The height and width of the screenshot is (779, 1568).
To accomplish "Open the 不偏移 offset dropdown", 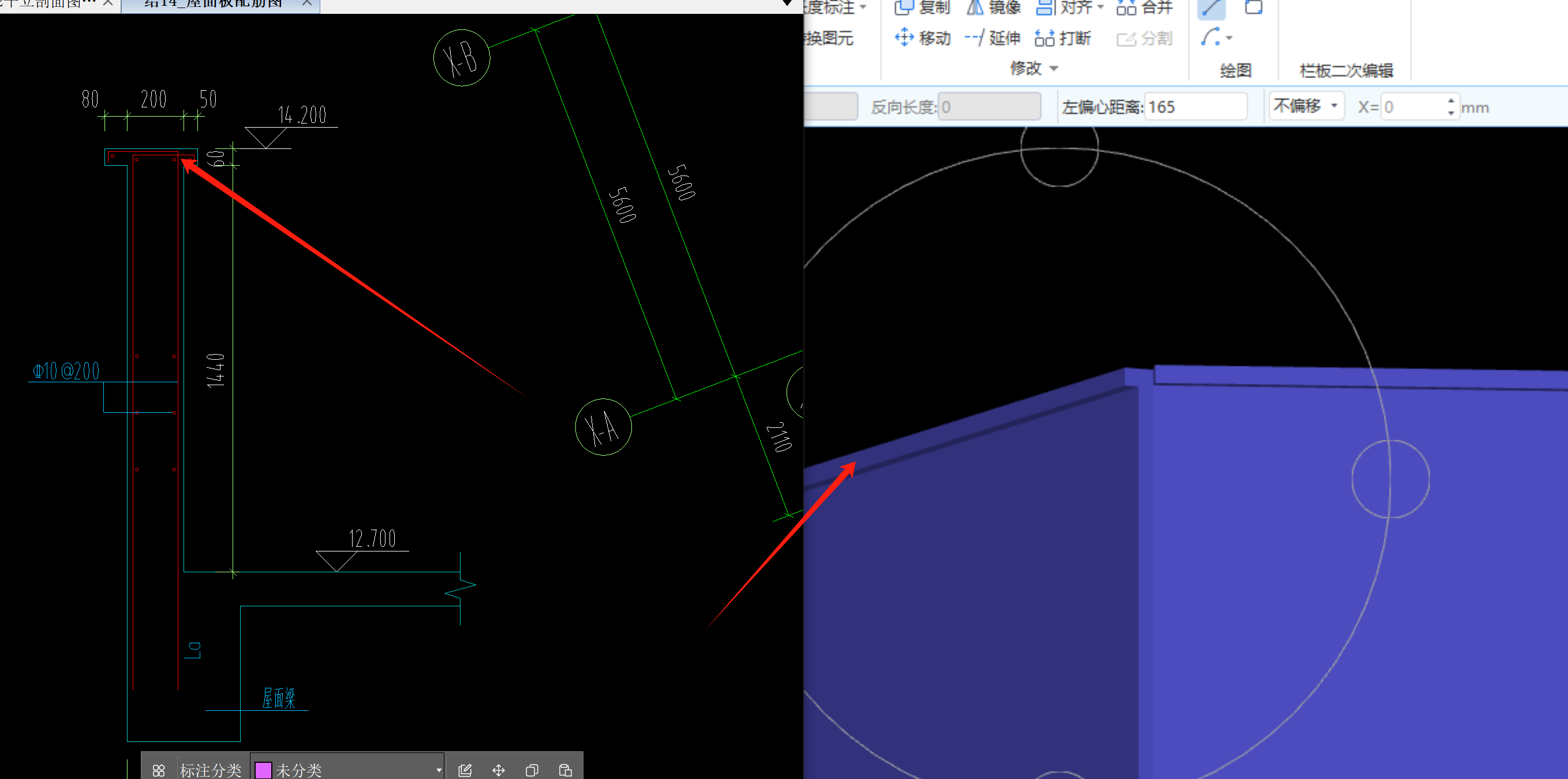I will pyautogui.click(x=1306, y=106).
